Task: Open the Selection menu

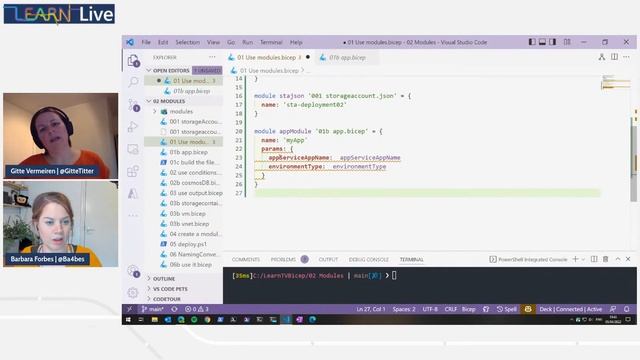Action: click(x=188, y=42)
